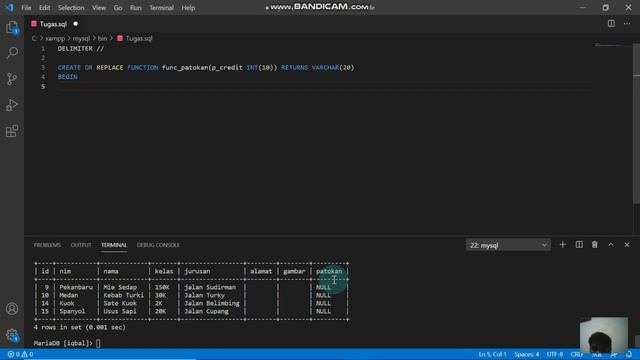Open the Source Control view
The width and height of the screenshot is (640, 360).
(x=12, y=79)
